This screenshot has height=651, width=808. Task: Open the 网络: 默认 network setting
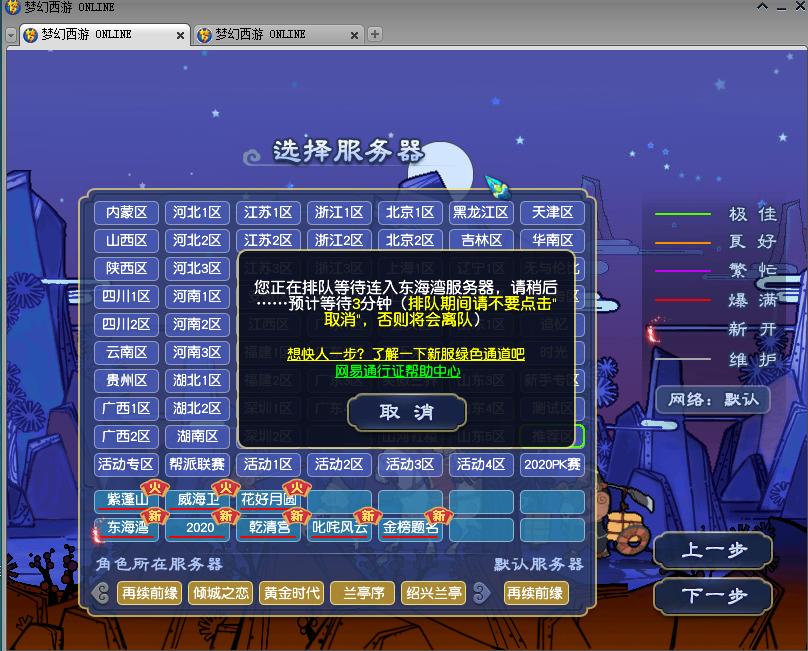713,399
